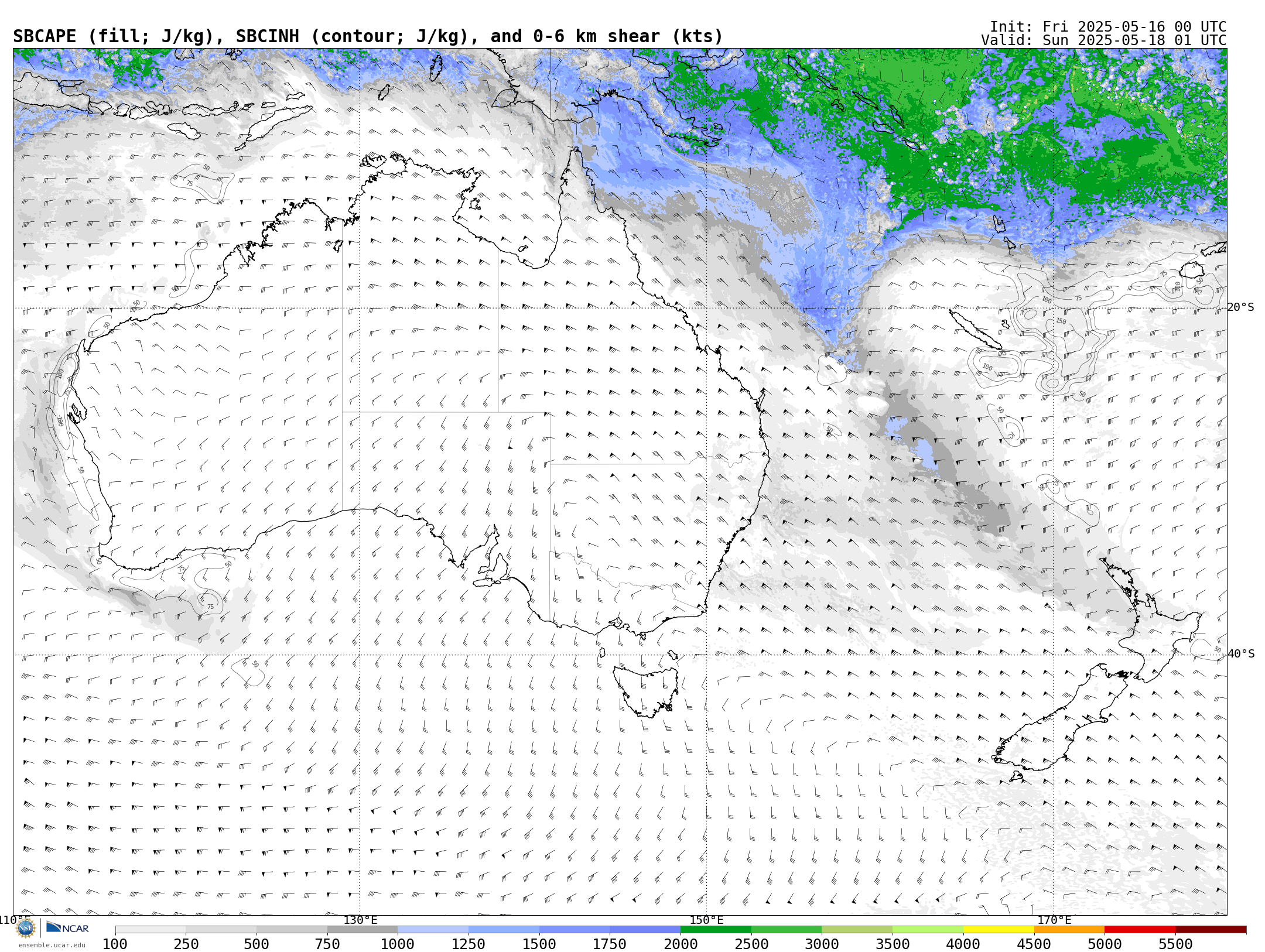The image size is (1265, 952).
Task: Pick the dark green colorbar segment between 2000 and 2500
Action: [716, 930]
